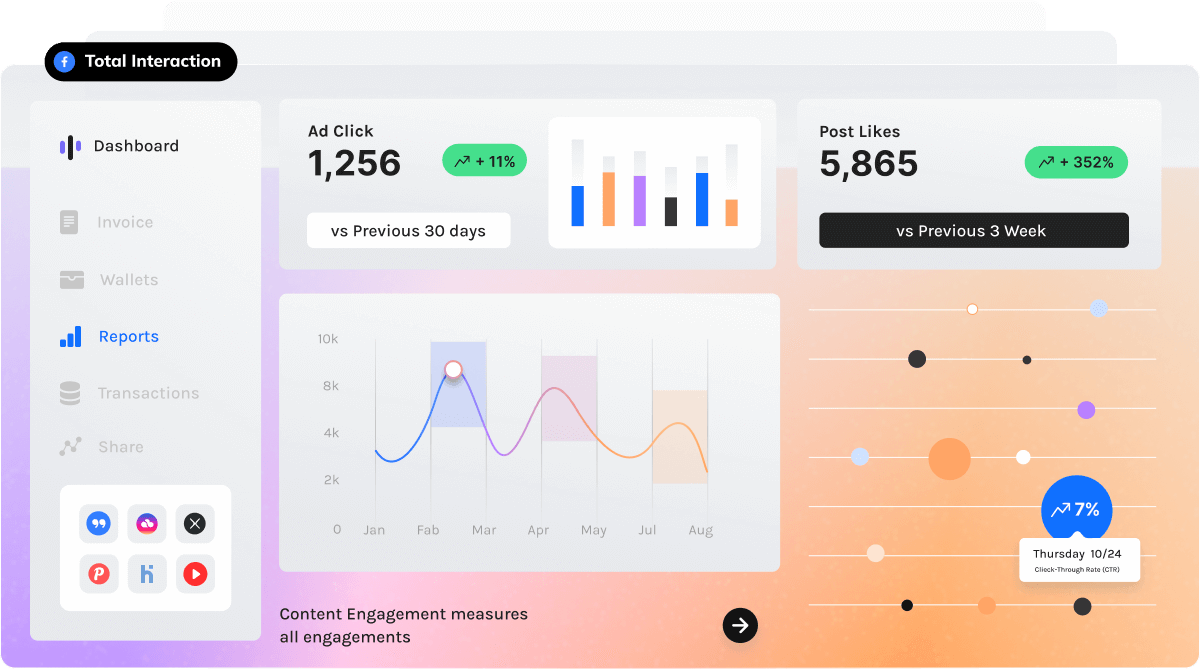
Task: Click the blue quotation marks app icon
Action: coord(98,522)
